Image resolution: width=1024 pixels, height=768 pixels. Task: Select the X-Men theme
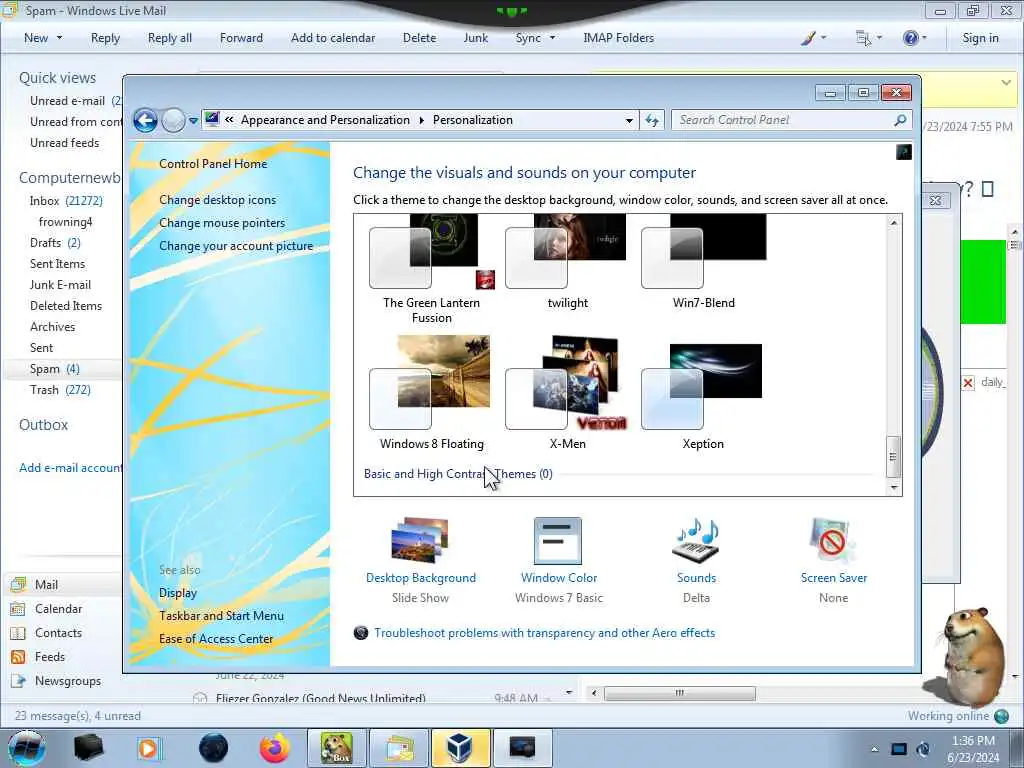click(x=568, y=393)
